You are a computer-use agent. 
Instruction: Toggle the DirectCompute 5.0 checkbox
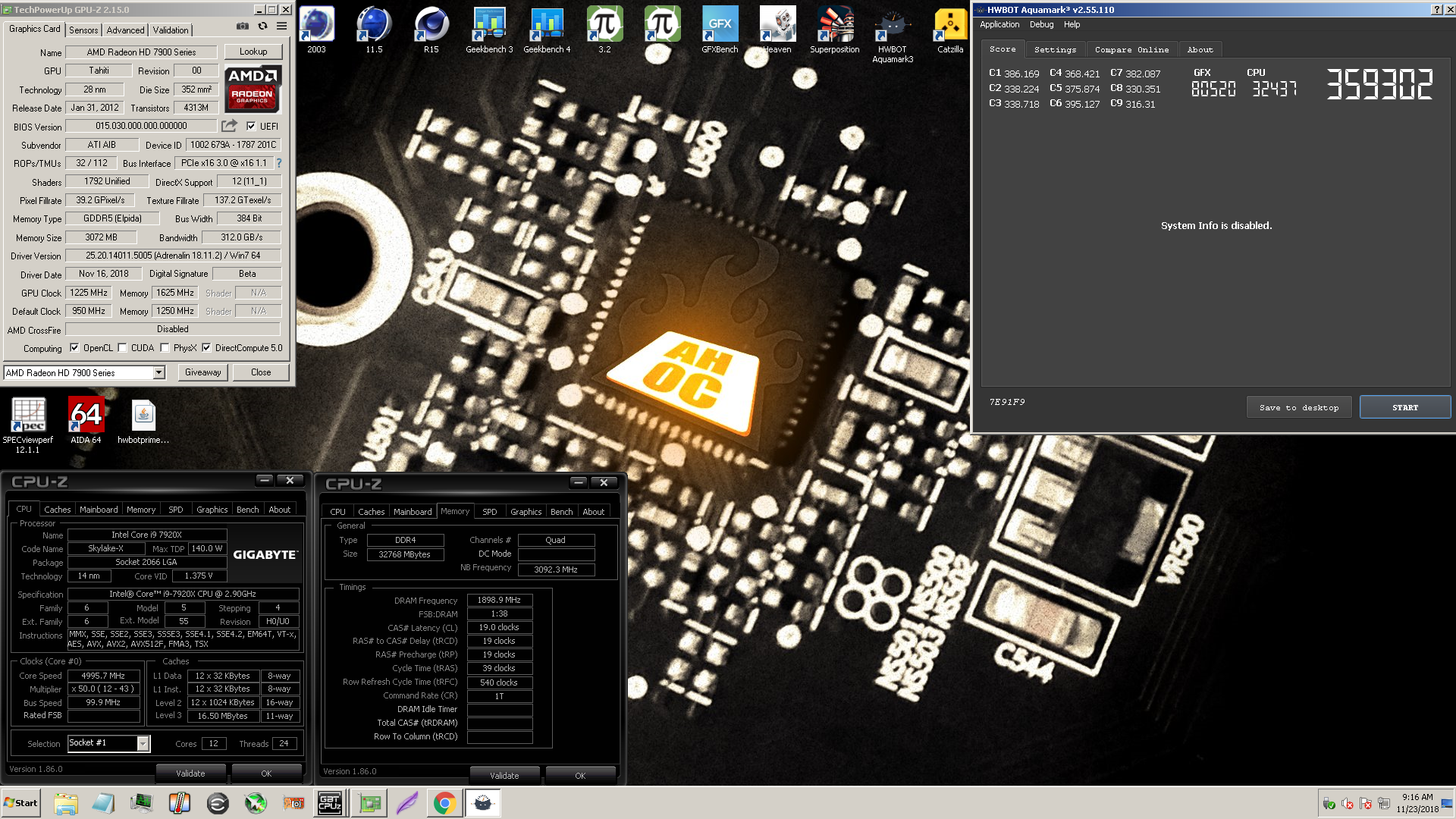(x=206, y=348)
